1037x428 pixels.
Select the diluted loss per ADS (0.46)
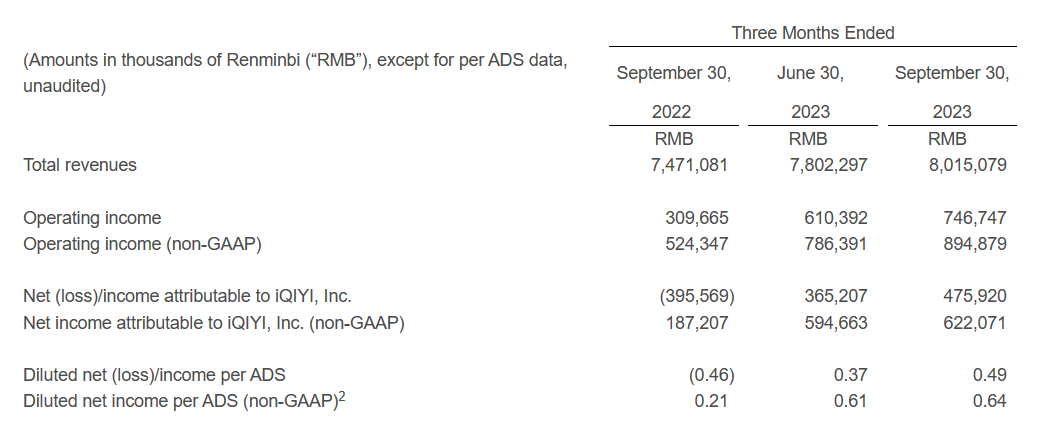coord(711,375)
